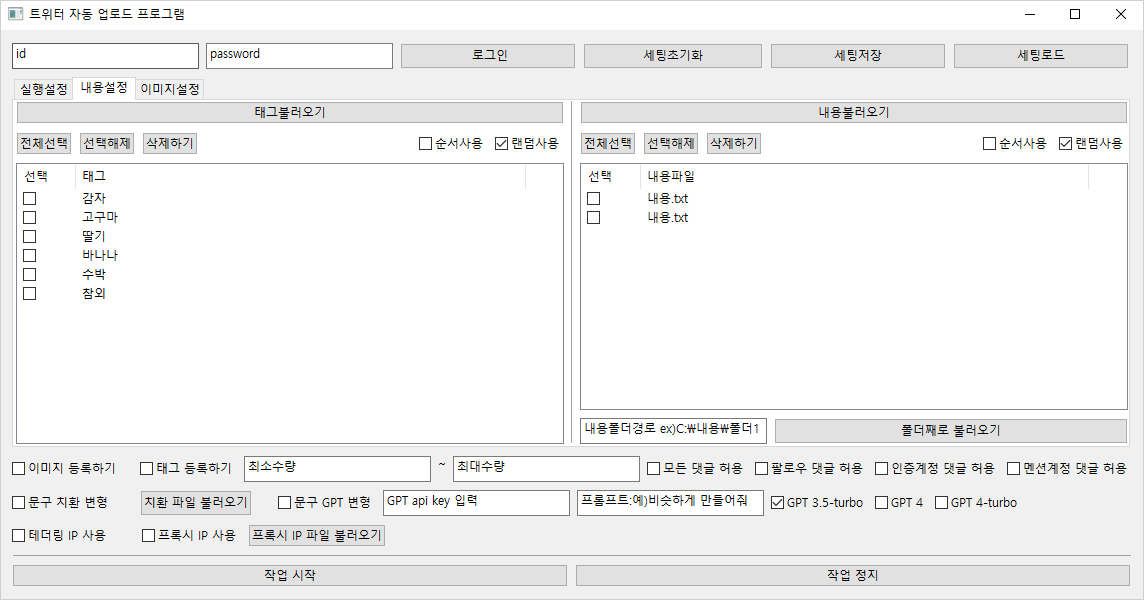Viewport: 1144px width, 600px height.
Task: Click the 폴더째로 불러오기 button
Action: 951,431
